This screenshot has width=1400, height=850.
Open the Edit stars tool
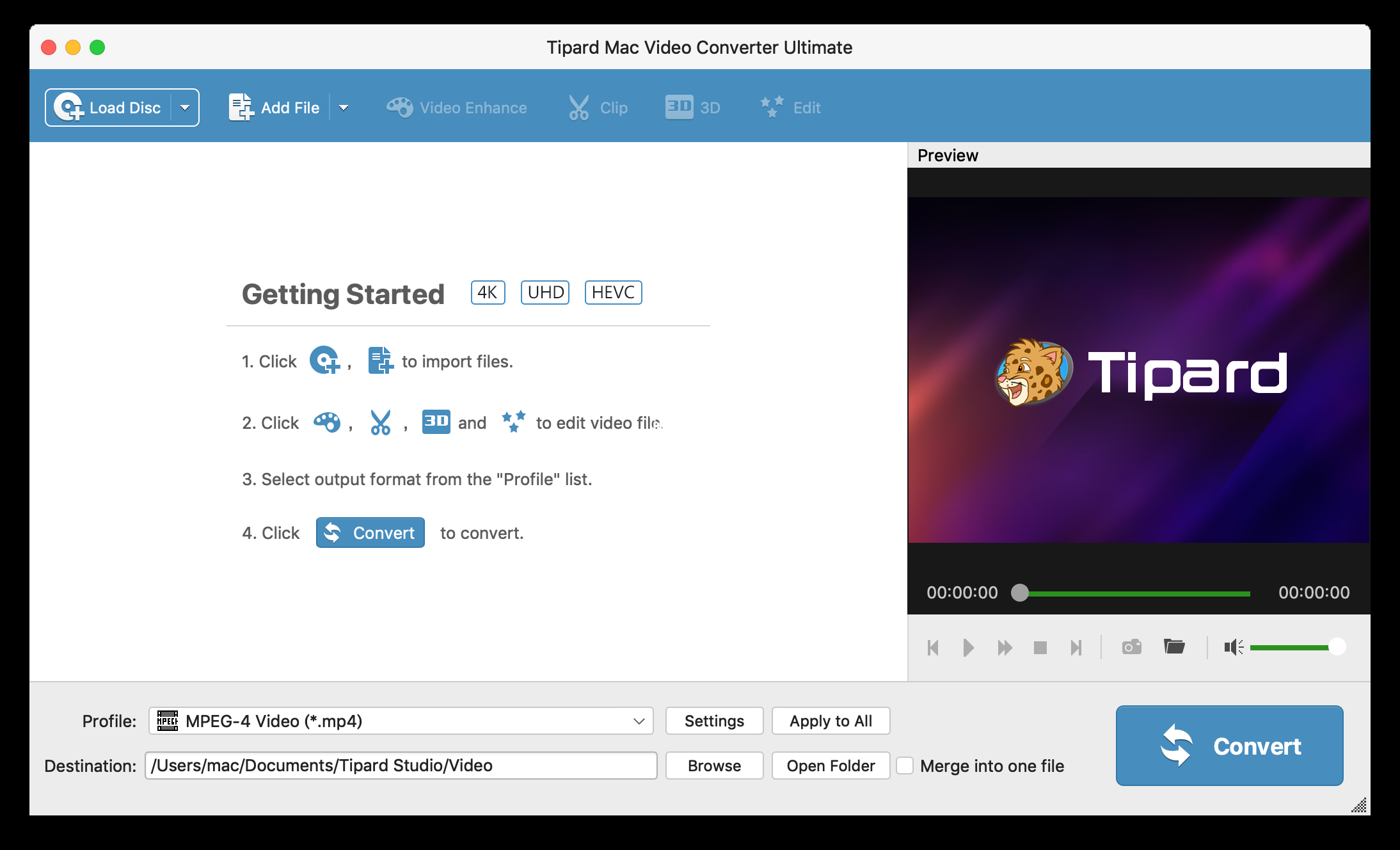click(x=790, y=108)
